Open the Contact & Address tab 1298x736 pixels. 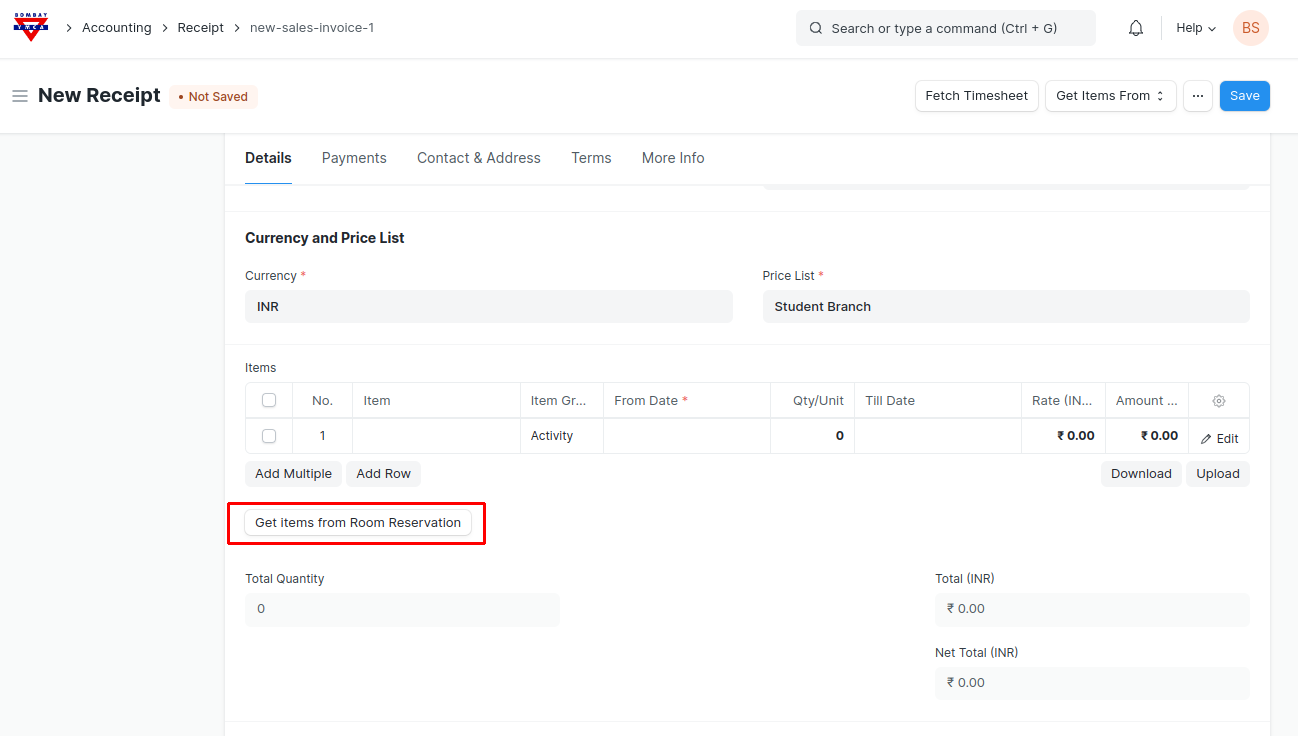478,158
